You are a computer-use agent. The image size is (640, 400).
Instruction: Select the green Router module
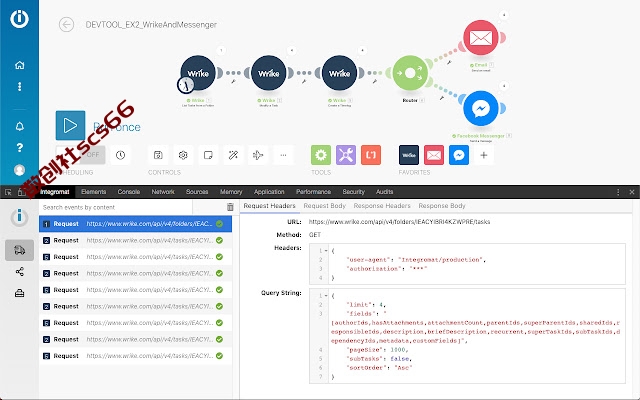coord(410,73)
